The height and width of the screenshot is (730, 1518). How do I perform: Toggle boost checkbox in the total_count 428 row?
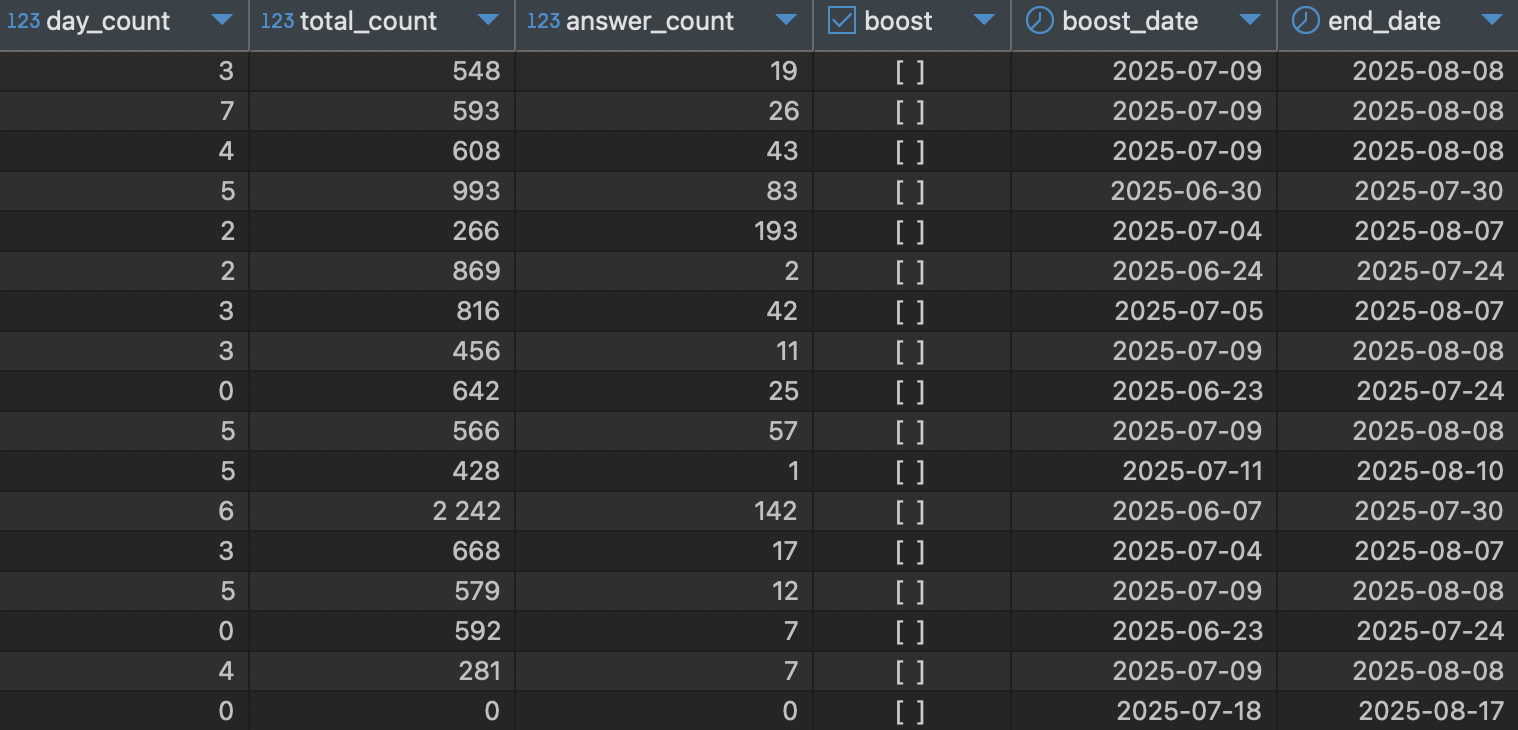coord(910,471)
